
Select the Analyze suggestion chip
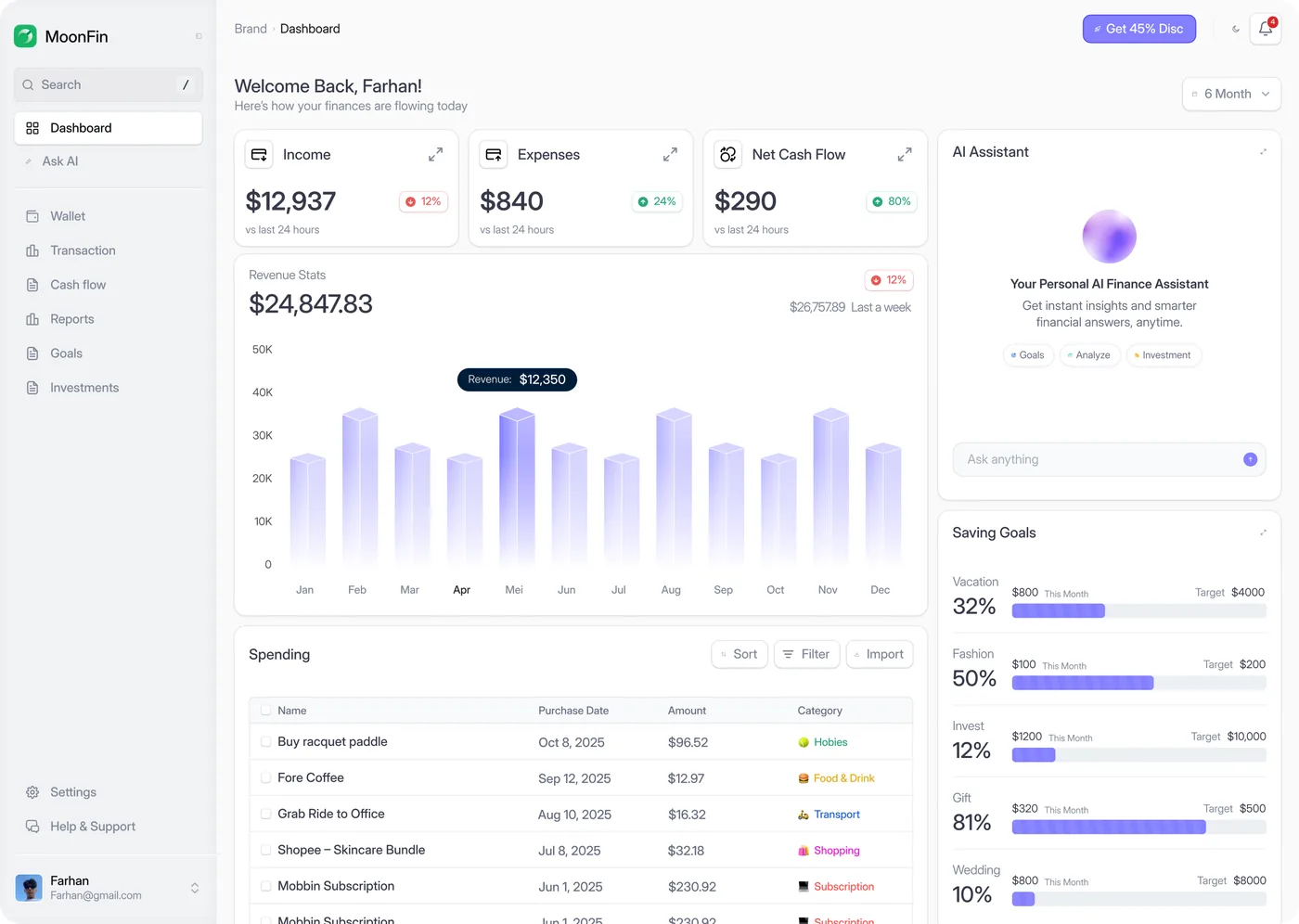click(1089, 355)
